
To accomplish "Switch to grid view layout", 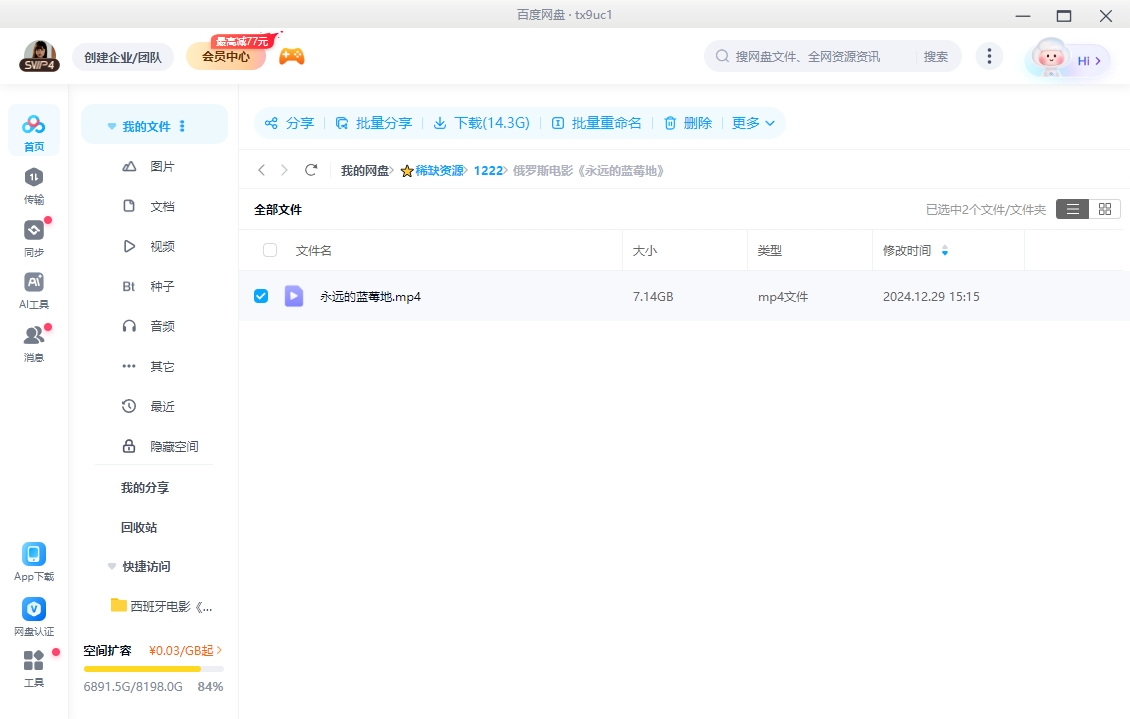I will pyautogui.click(x=1105, y=209).
